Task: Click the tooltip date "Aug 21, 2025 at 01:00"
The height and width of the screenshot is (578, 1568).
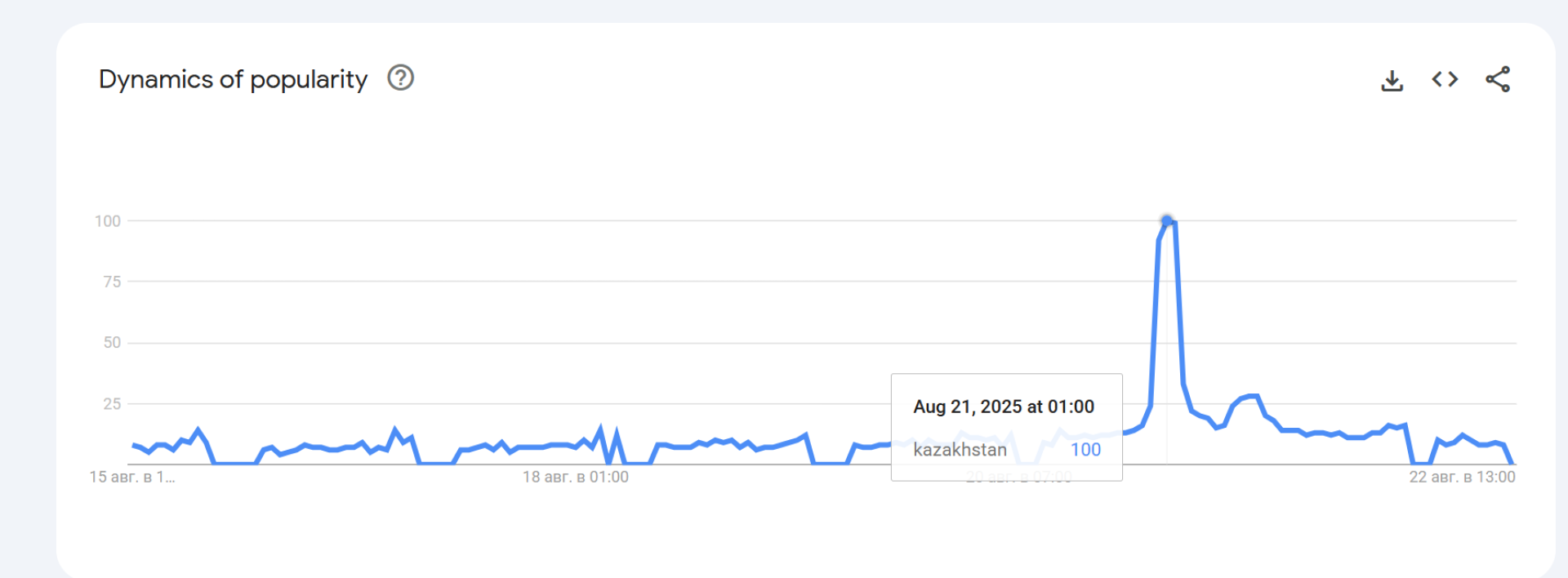Action: click(1004, 407)
